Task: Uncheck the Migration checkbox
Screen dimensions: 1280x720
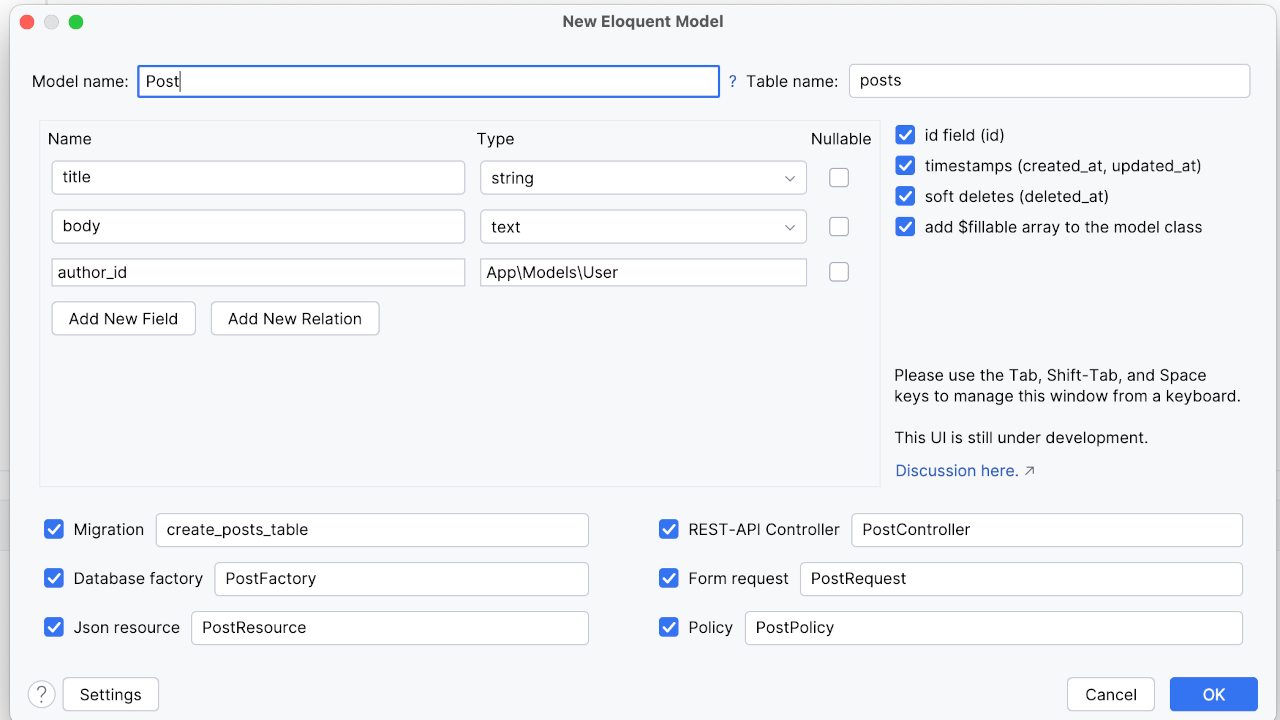Action: [54, 530]
